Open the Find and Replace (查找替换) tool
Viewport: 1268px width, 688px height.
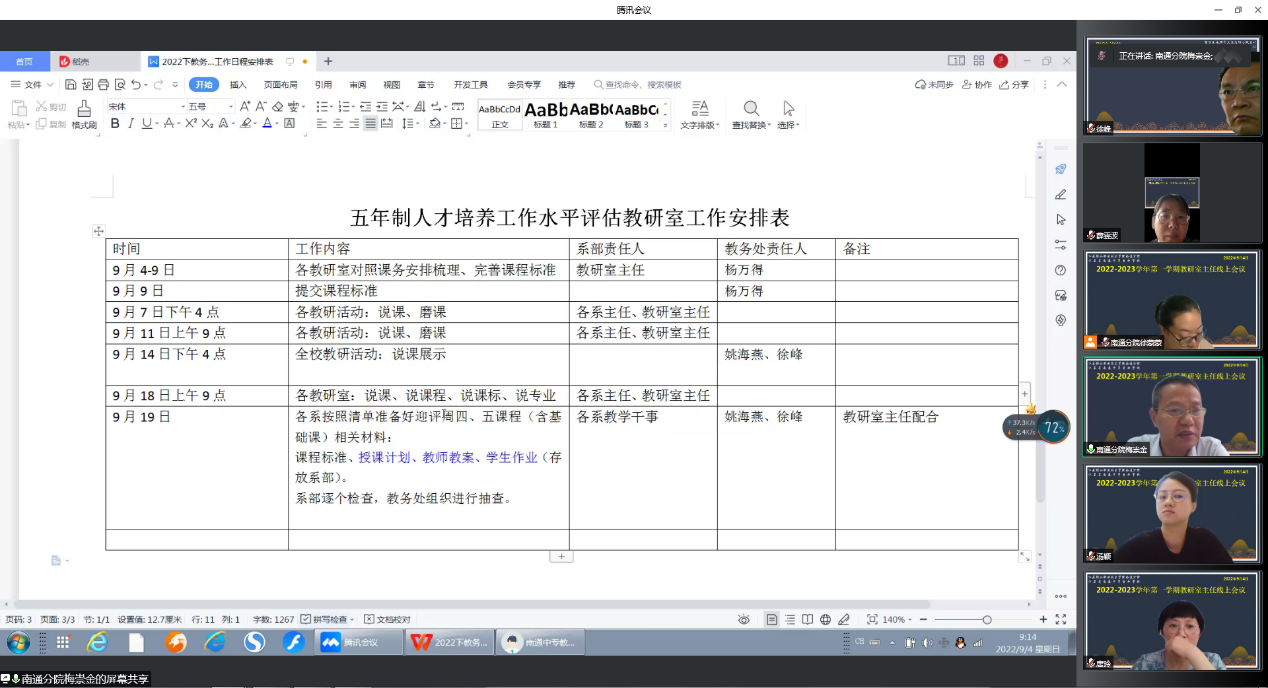point(751,114)
